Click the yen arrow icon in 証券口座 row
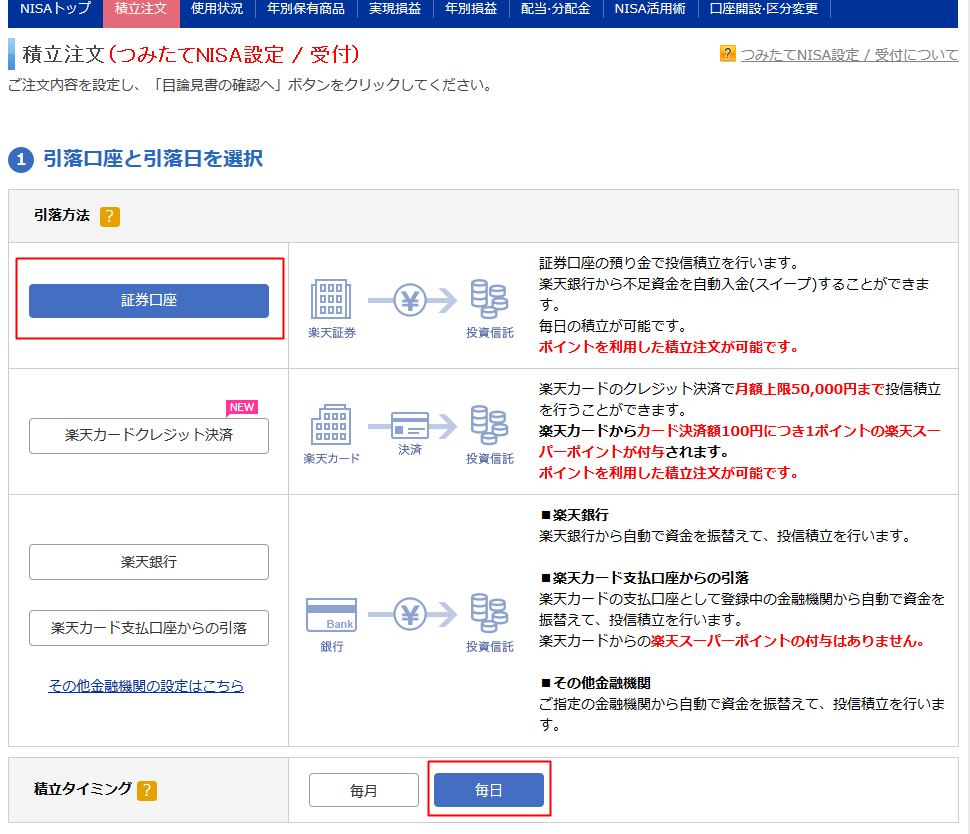 412,301
